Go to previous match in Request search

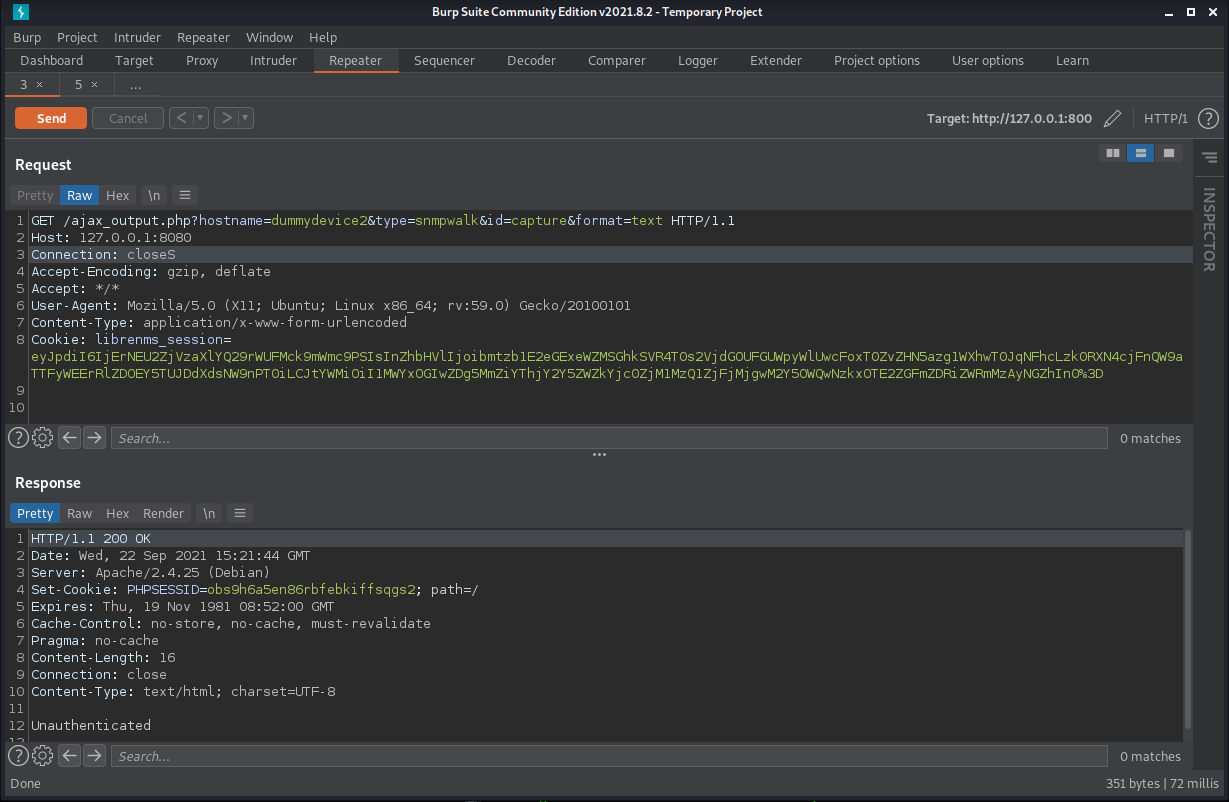pyautogui.click(x=69, y=438)
